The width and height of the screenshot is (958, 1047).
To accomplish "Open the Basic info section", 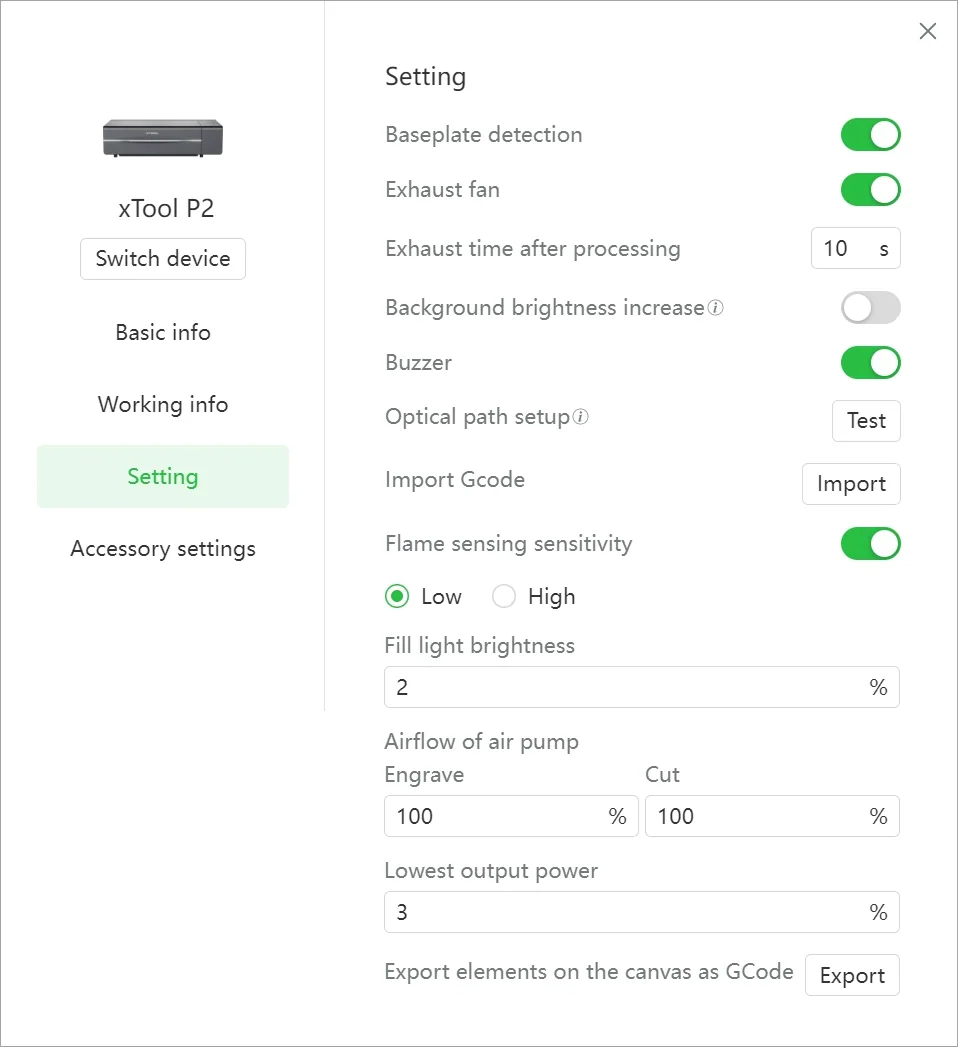I will (163, 332).
